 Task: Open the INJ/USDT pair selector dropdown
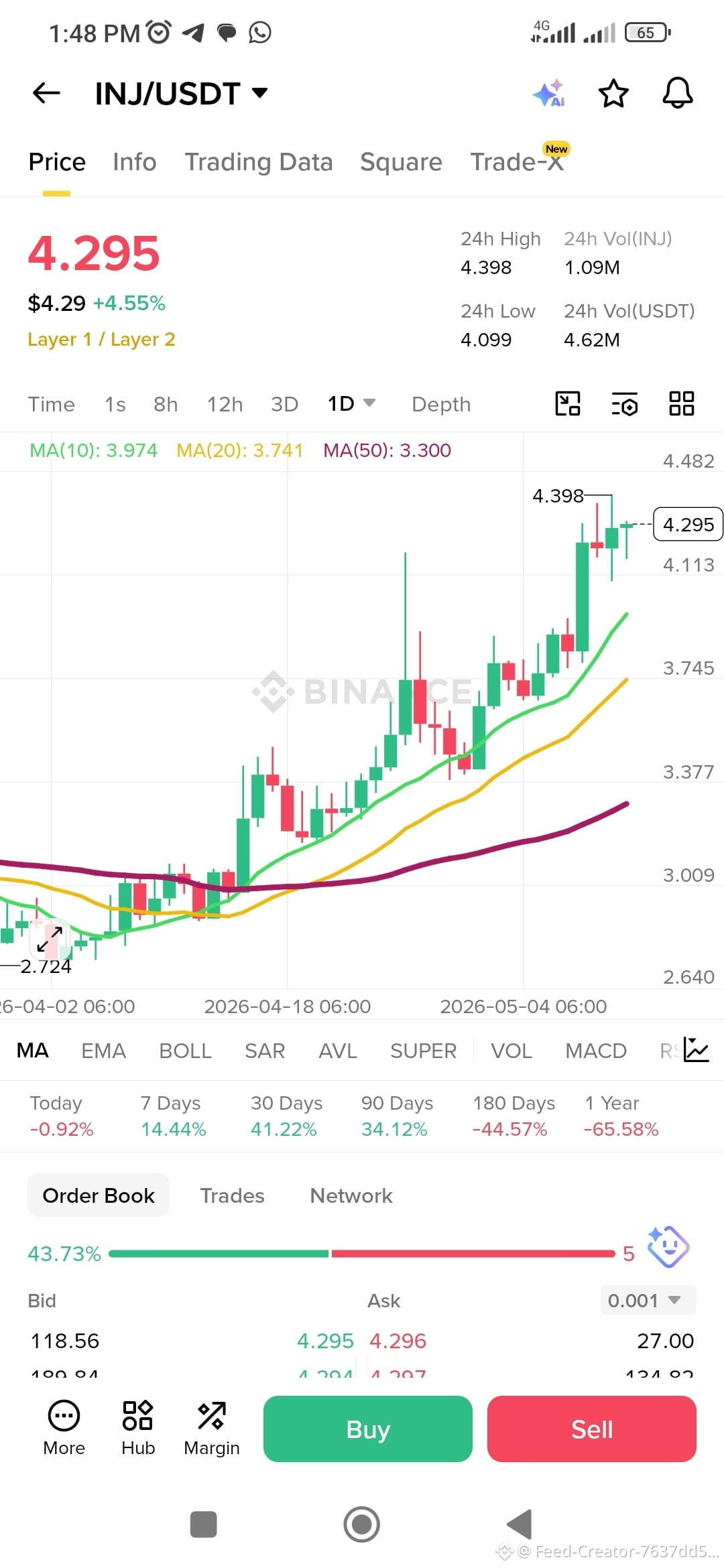coord(182,94)
